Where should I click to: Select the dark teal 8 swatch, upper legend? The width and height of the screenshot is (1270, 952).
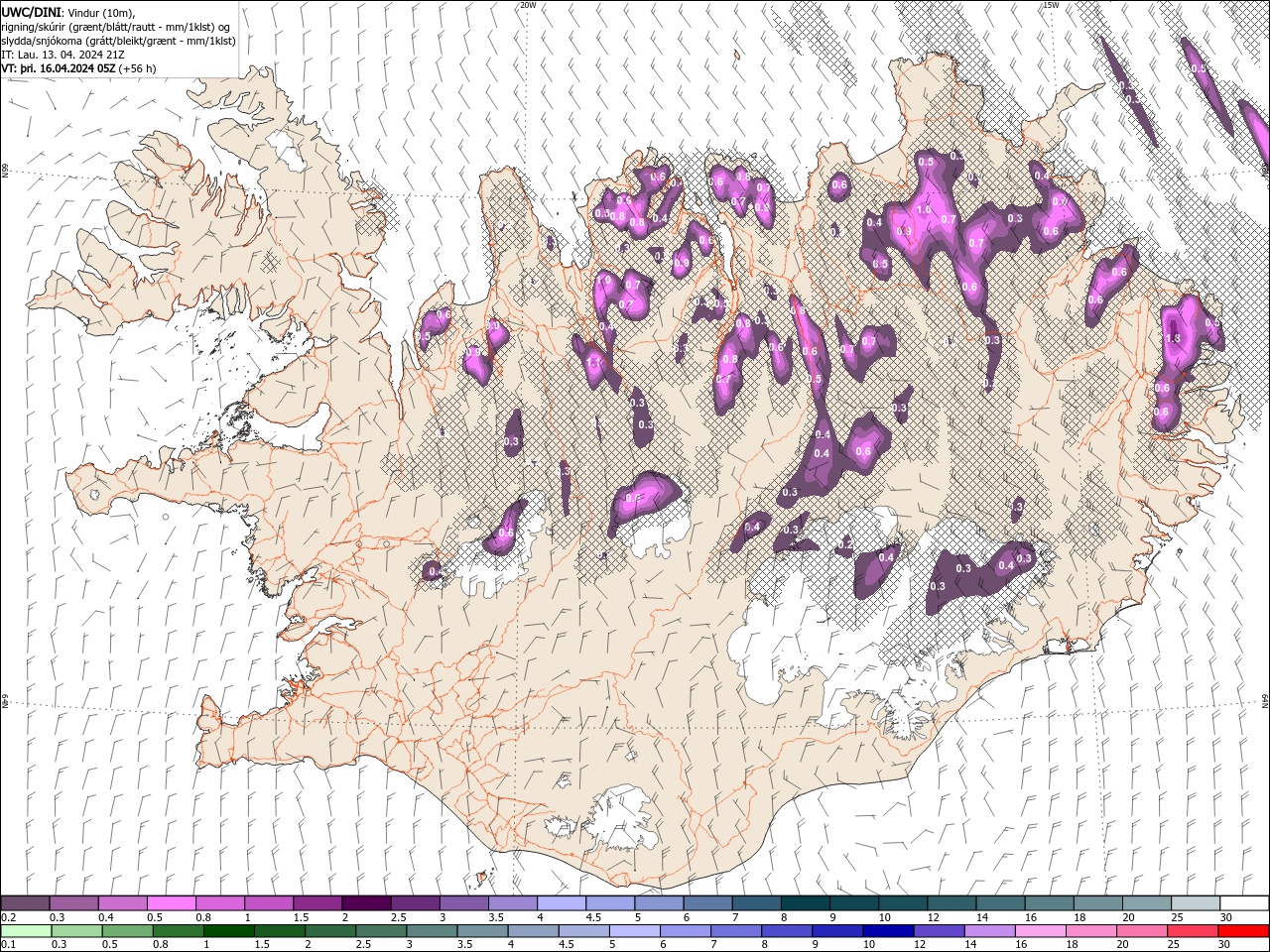(x=805, y=903)
